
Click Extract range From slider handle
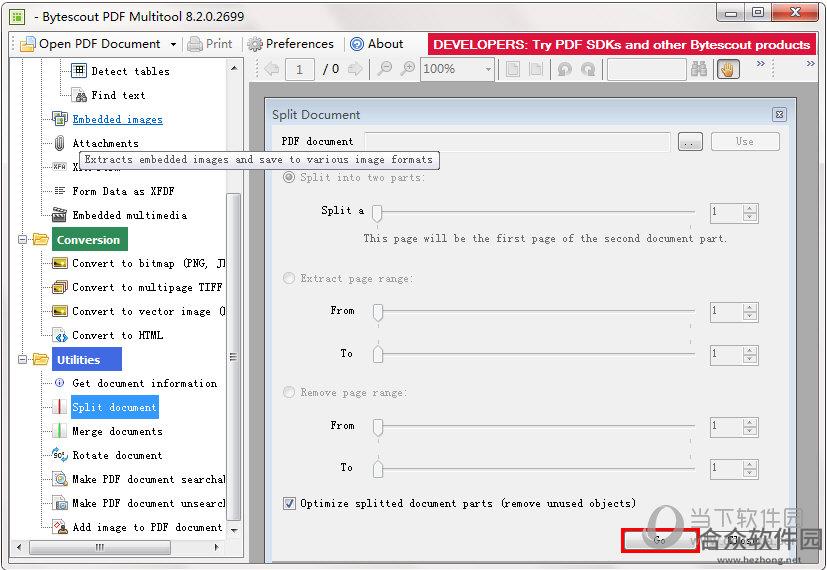[x=378, y=312]
